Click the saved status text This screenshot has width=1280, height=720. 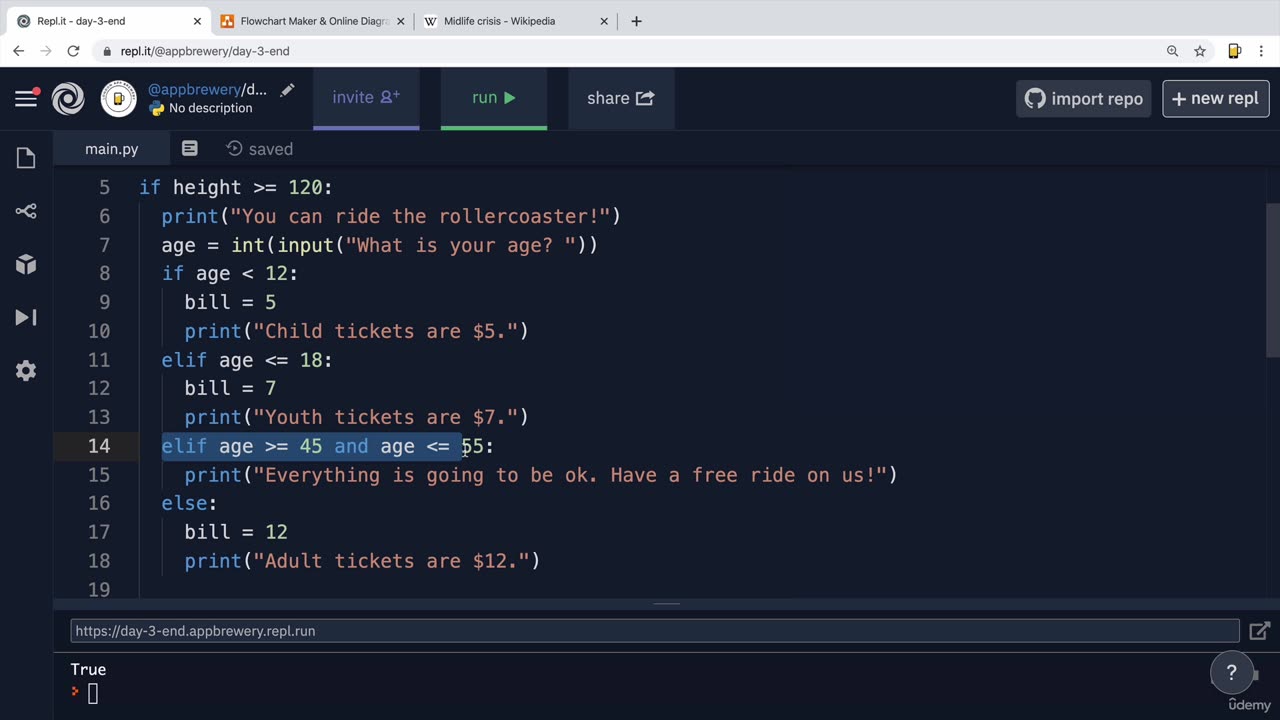tap(270, 149)
